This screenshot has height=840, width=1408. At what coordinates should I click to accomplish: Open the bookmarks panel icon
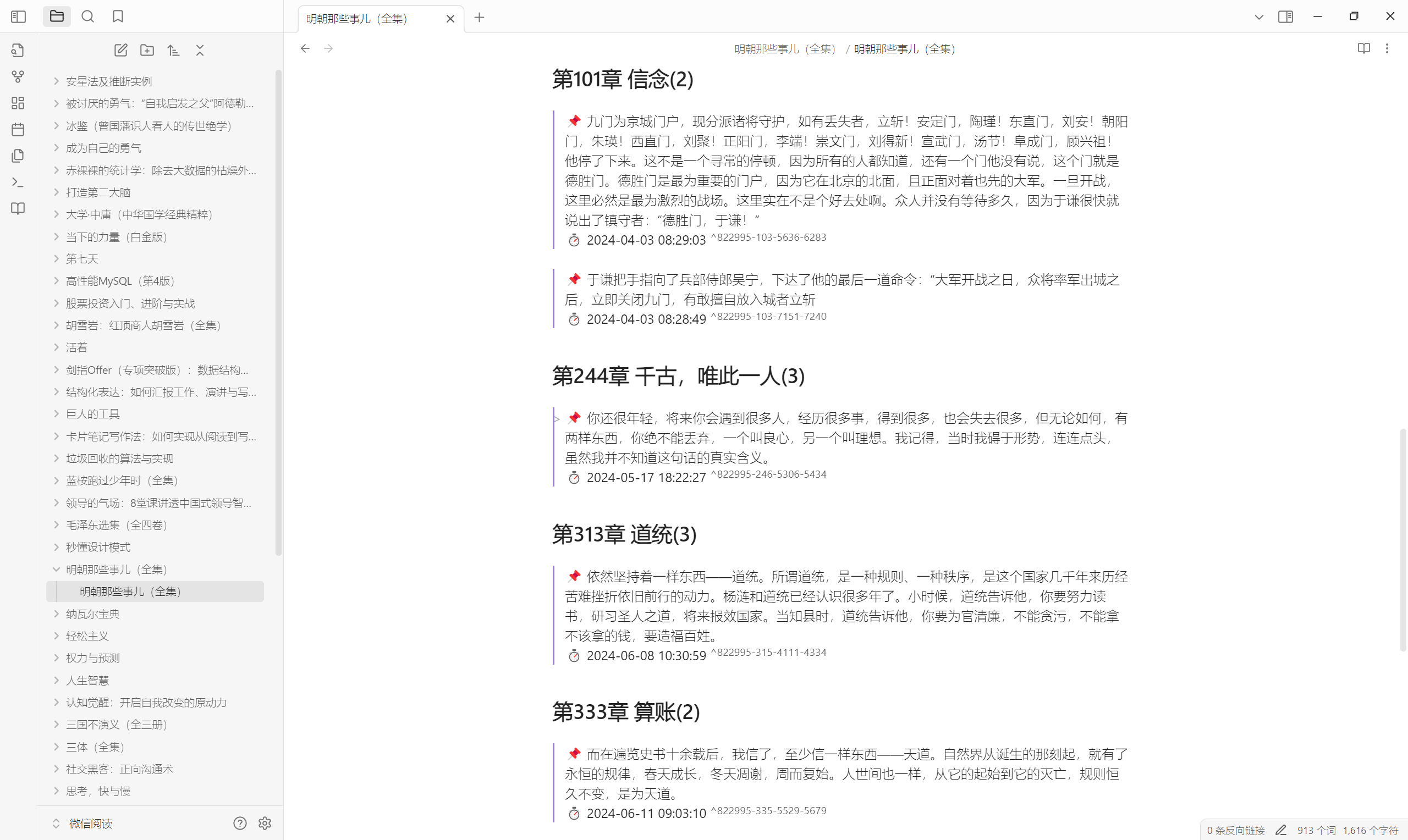coord(118,16)
